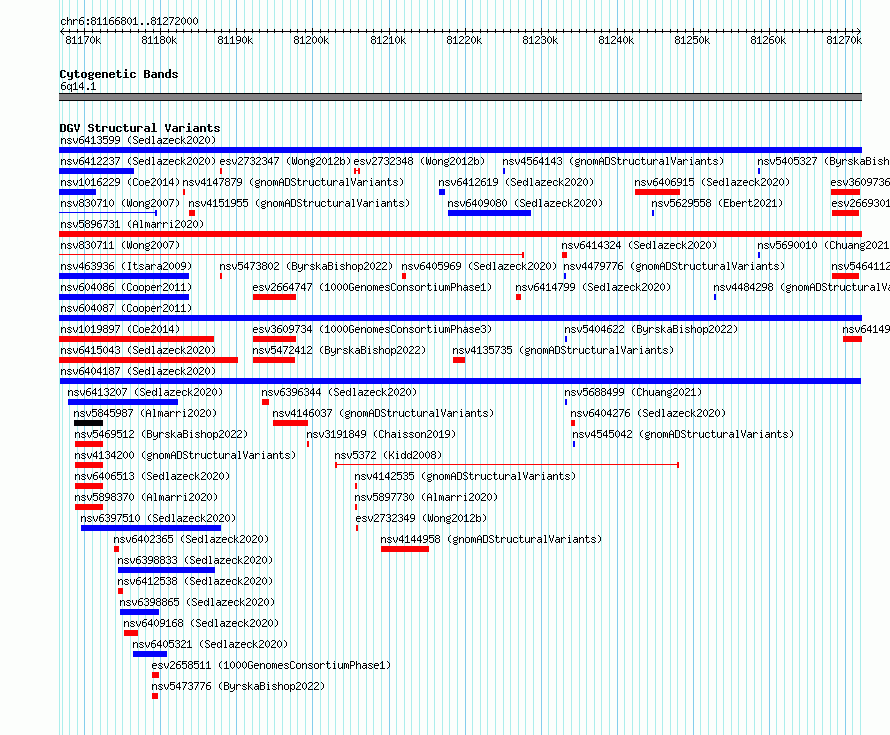
Task: Open nsv6414324 (Sedlazeck2020) variant
Action: click(639, 245)
